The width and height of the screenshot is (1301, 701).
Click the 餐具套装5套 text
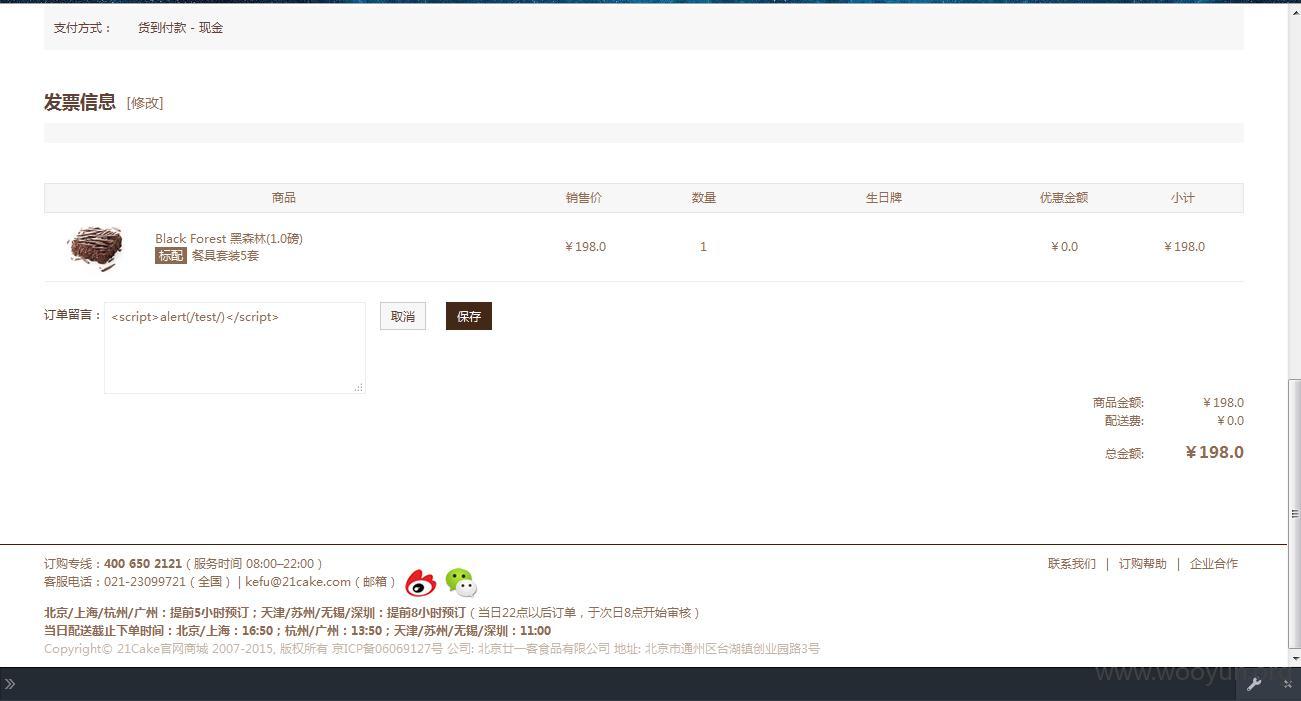coord(225,256)
